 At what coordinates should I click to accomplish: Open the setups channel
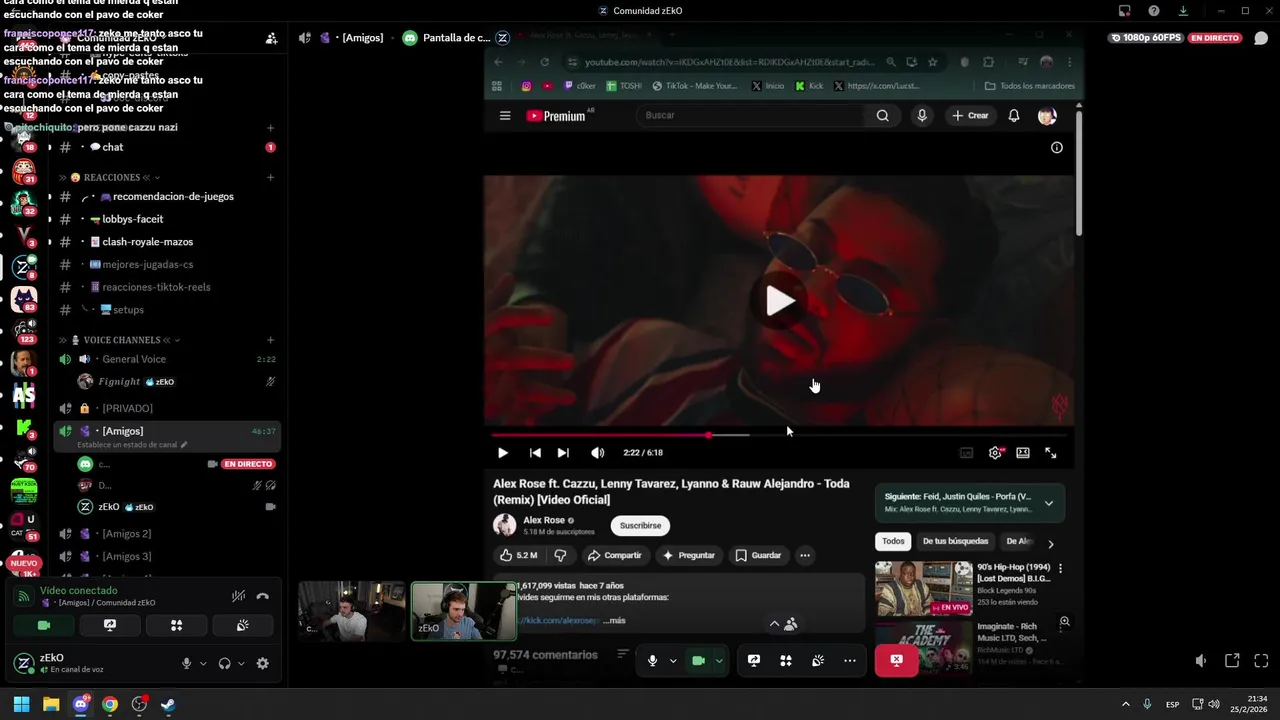[x=165, y=310]
